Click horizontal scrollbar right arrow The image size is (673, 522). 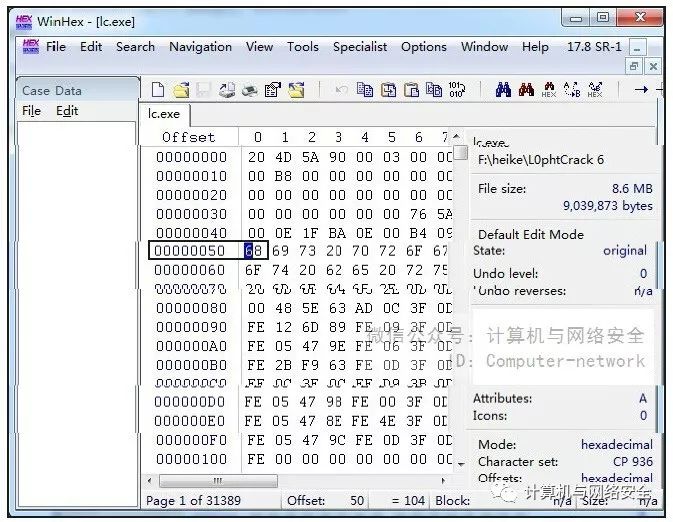[x=443, y=480]
